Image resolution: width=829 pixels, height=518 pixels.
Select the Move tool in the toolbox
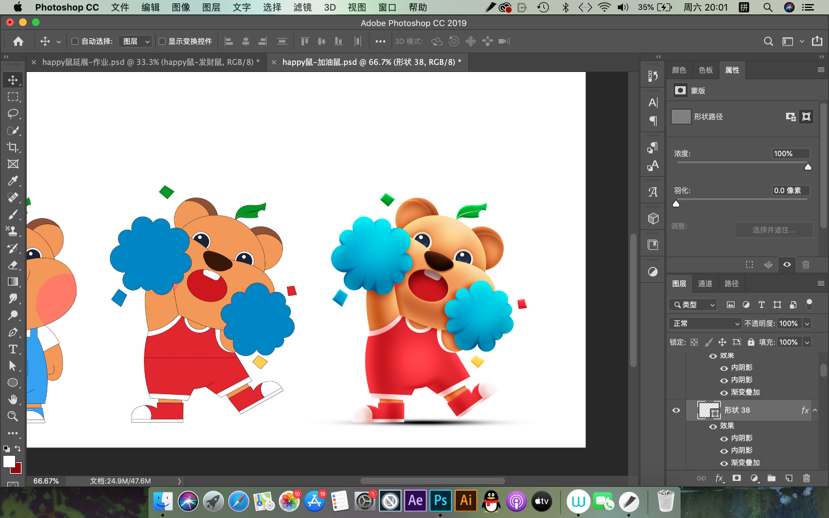pyautogui.click(x=13, y=80)
